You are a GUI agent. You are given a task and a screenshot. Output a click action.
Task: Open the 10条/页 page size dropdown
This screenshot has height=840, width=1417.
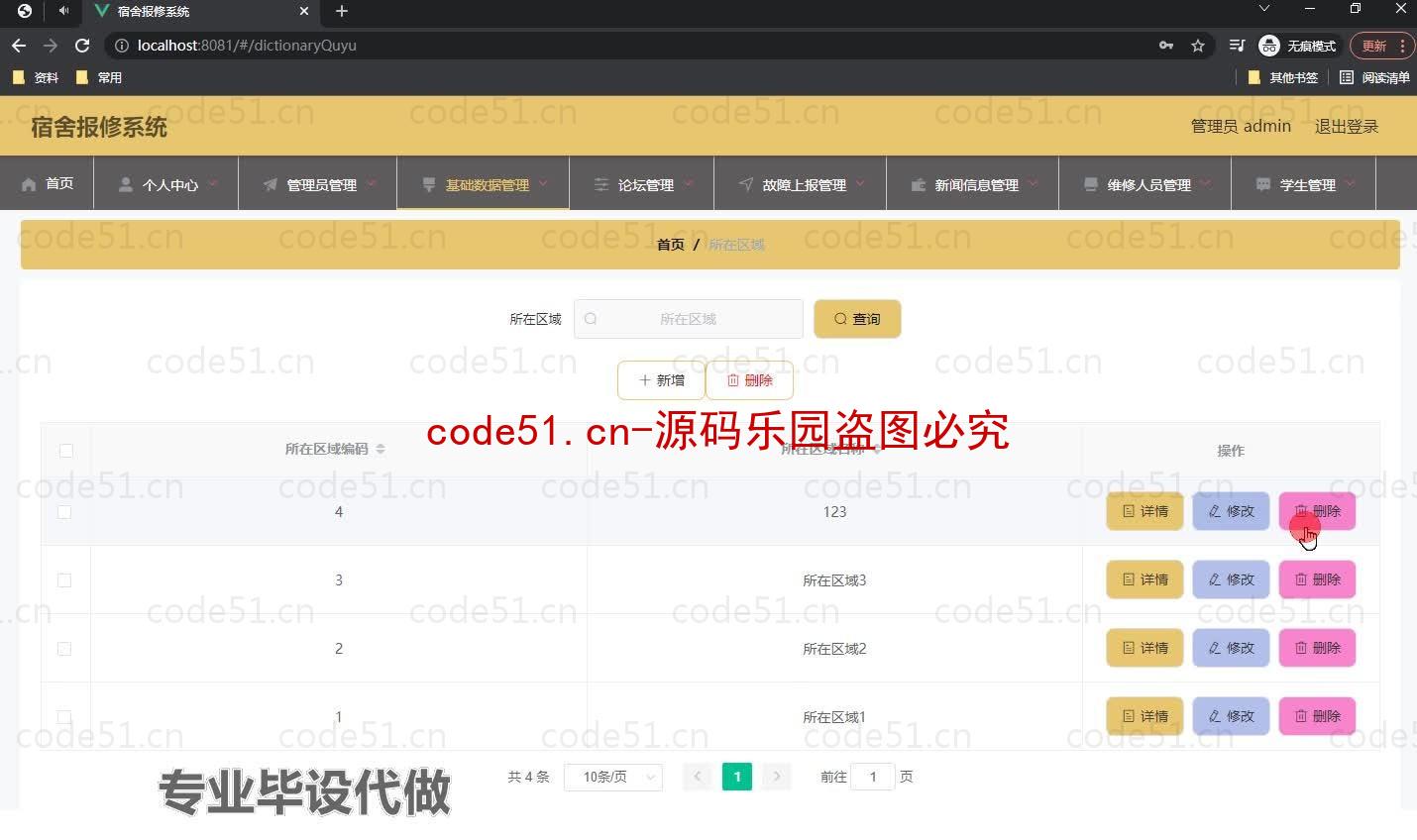[613, 777]
